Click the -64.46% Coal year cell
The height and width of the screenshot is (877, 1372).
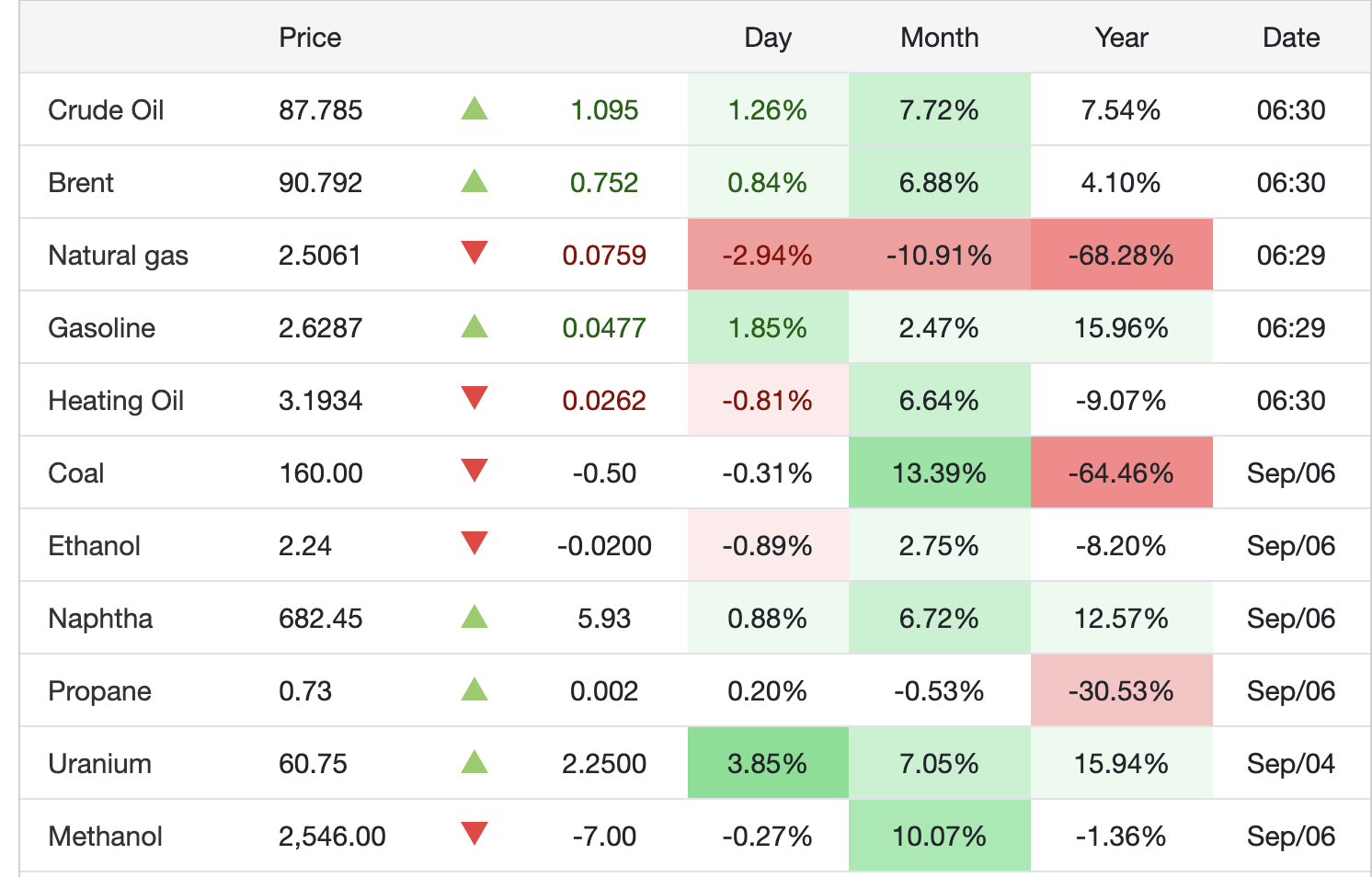[1122, 473]
